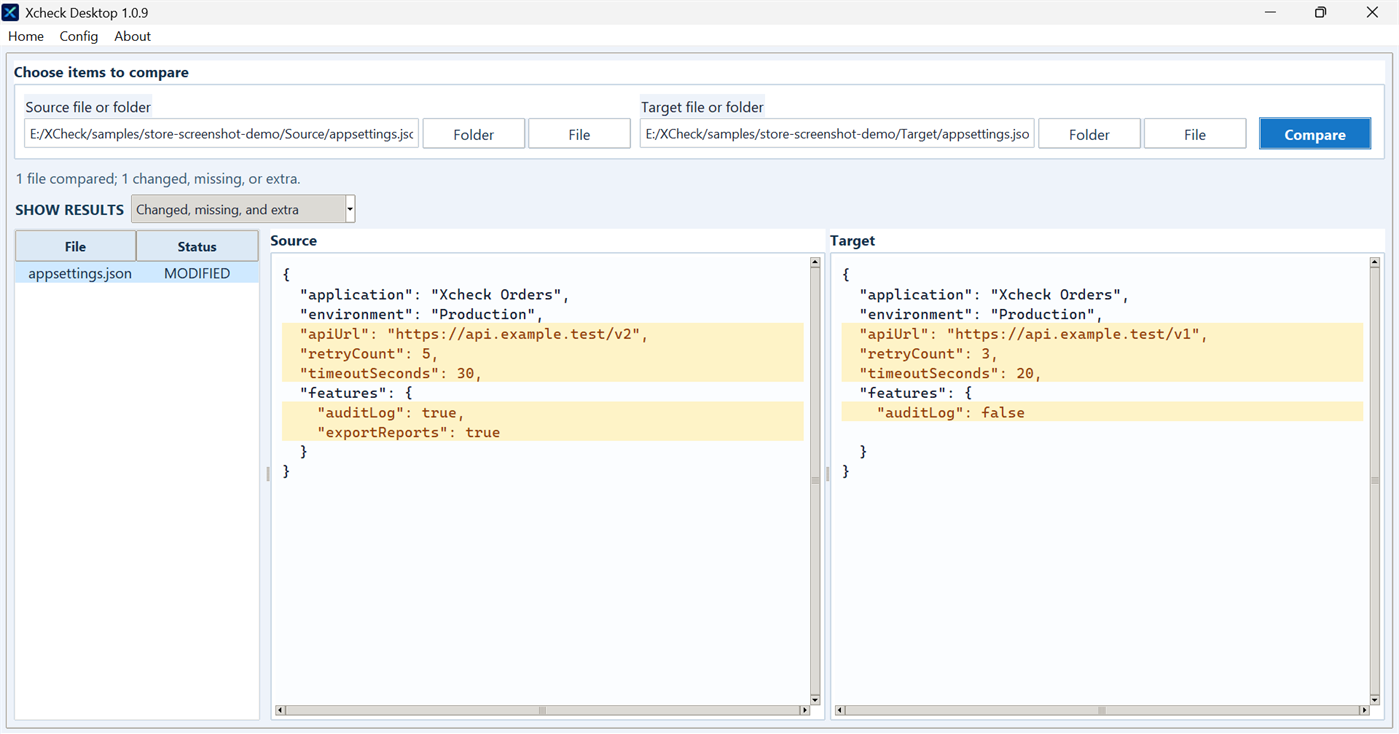Click the Source pane's horizontal scroll left arrow
The width and height of the screenshot is (1399, 734).
pyautogui.click(x=281, y=710)
